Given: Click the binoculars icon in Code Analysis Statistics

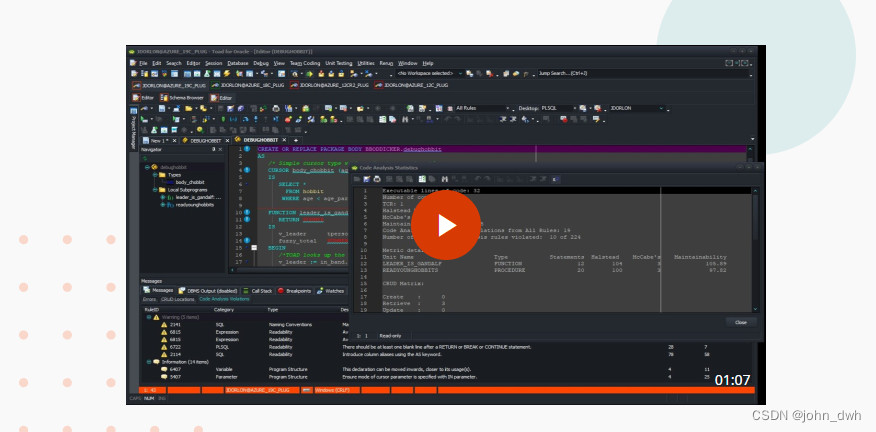Looking at the screenshot, I should tap(445, 179).
